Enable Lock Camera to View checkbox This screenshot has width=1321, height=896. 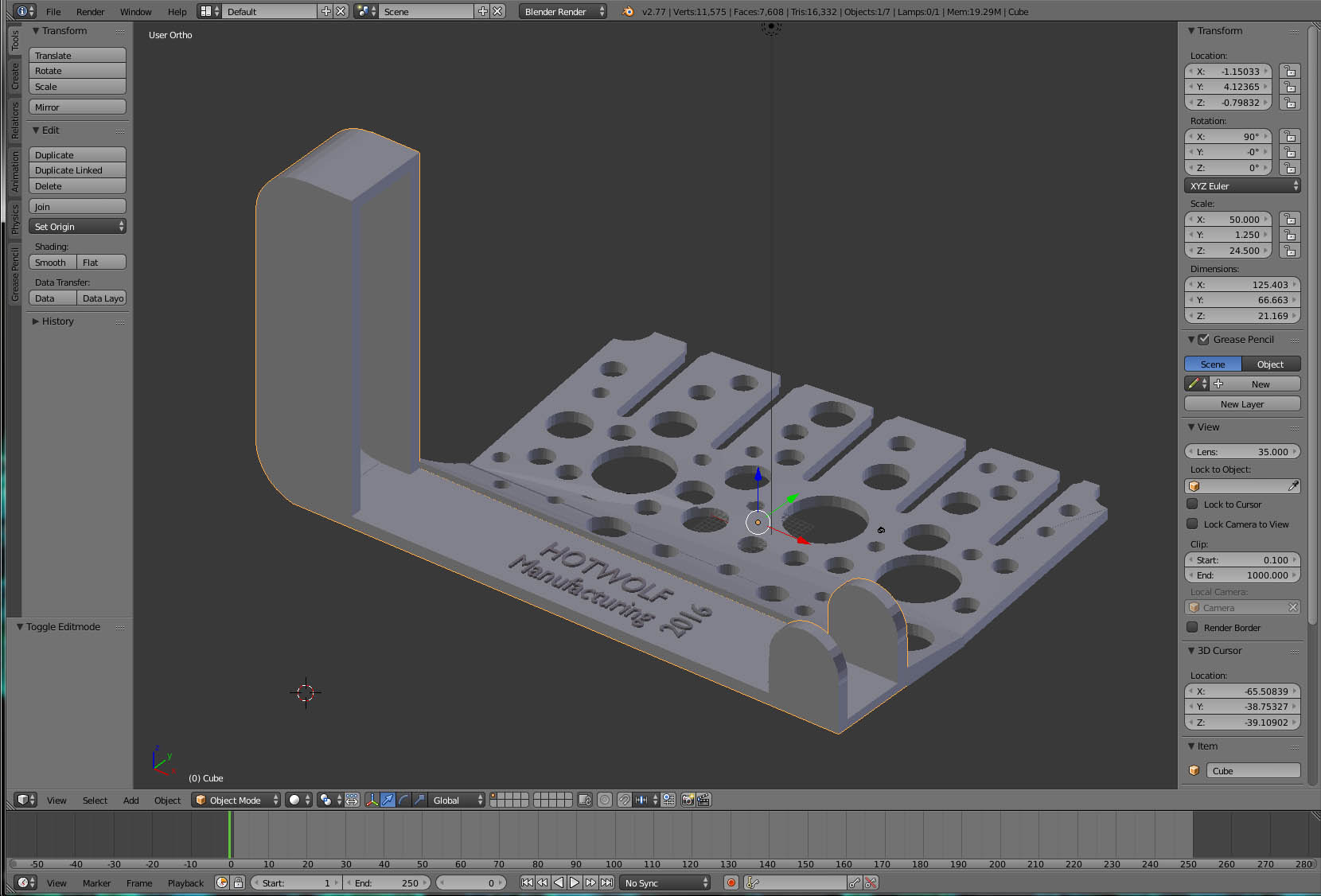[x=1192, y=524]
